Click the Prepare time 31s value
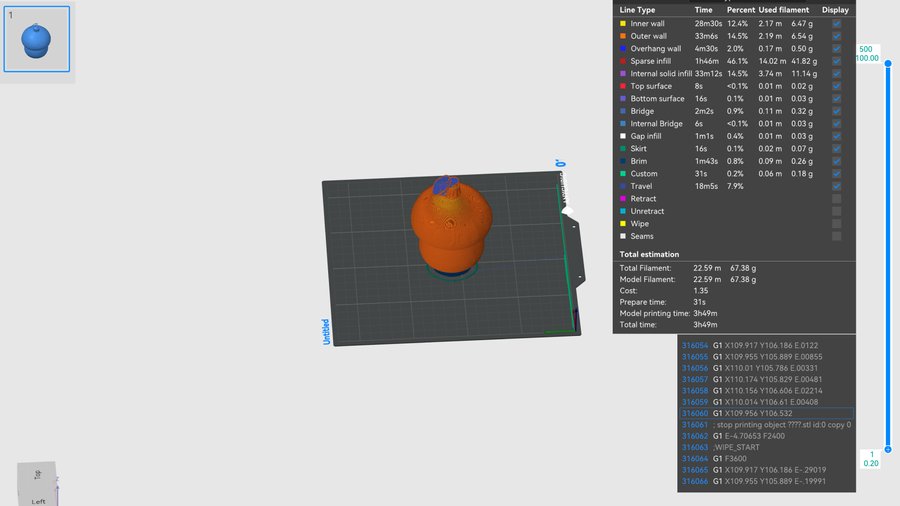The height and width of the screenshot is (506, 900). 699,302
